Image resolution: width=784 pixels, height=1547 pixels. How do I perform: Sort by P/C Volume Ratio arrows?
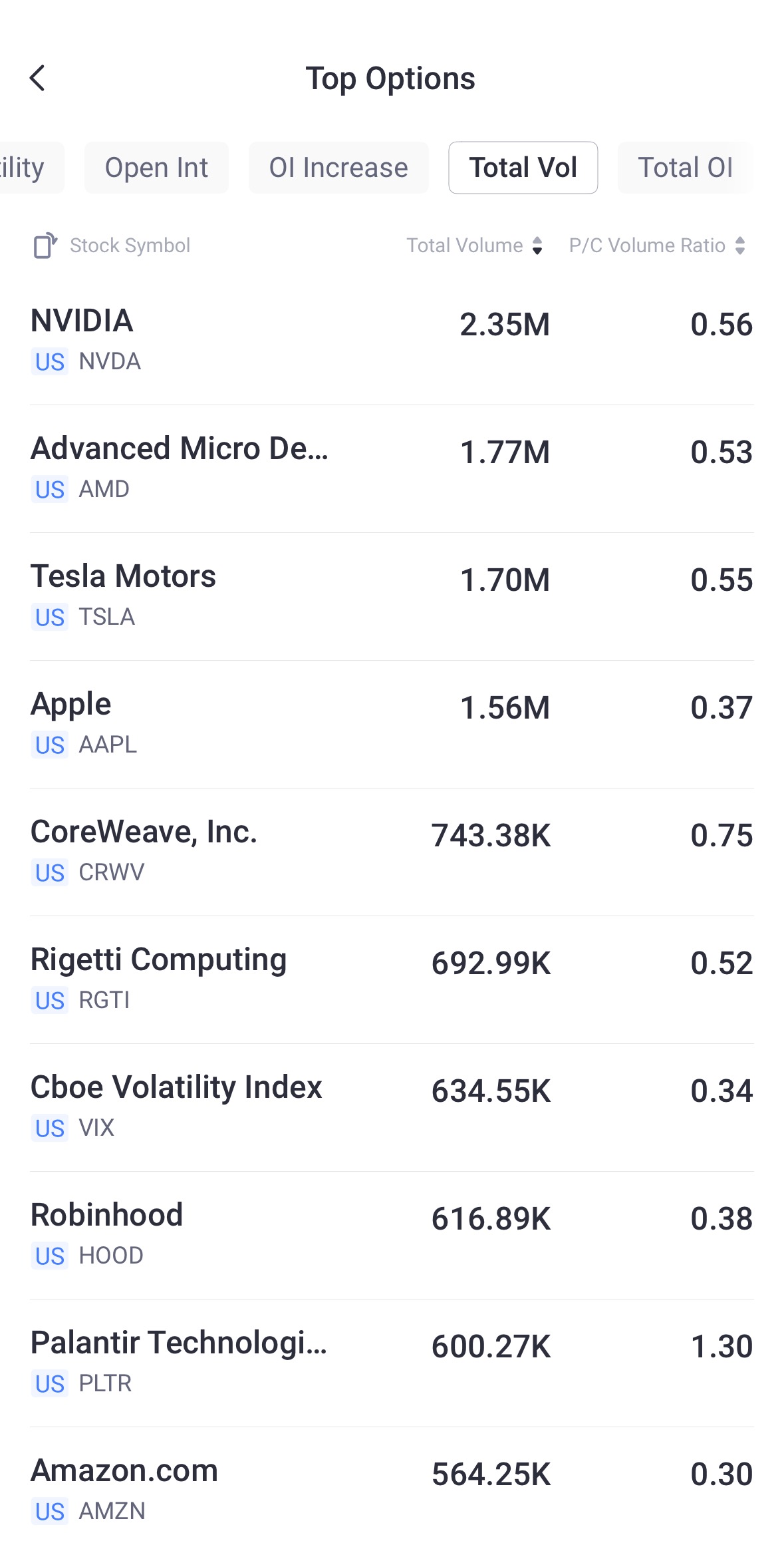(739, 246)
